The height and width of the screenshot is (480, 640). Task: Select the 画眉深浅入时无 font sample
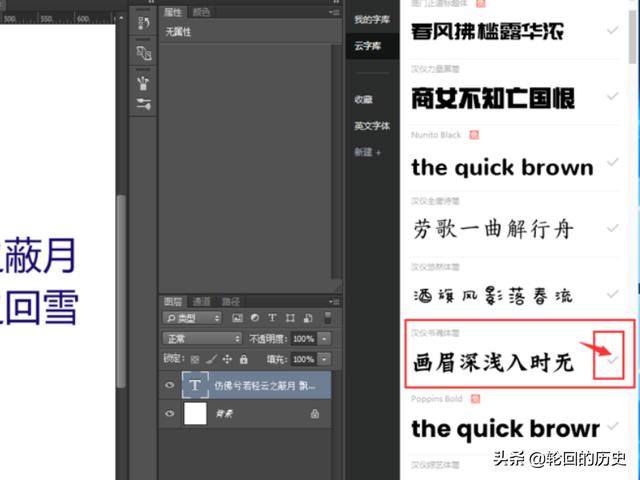493,363
